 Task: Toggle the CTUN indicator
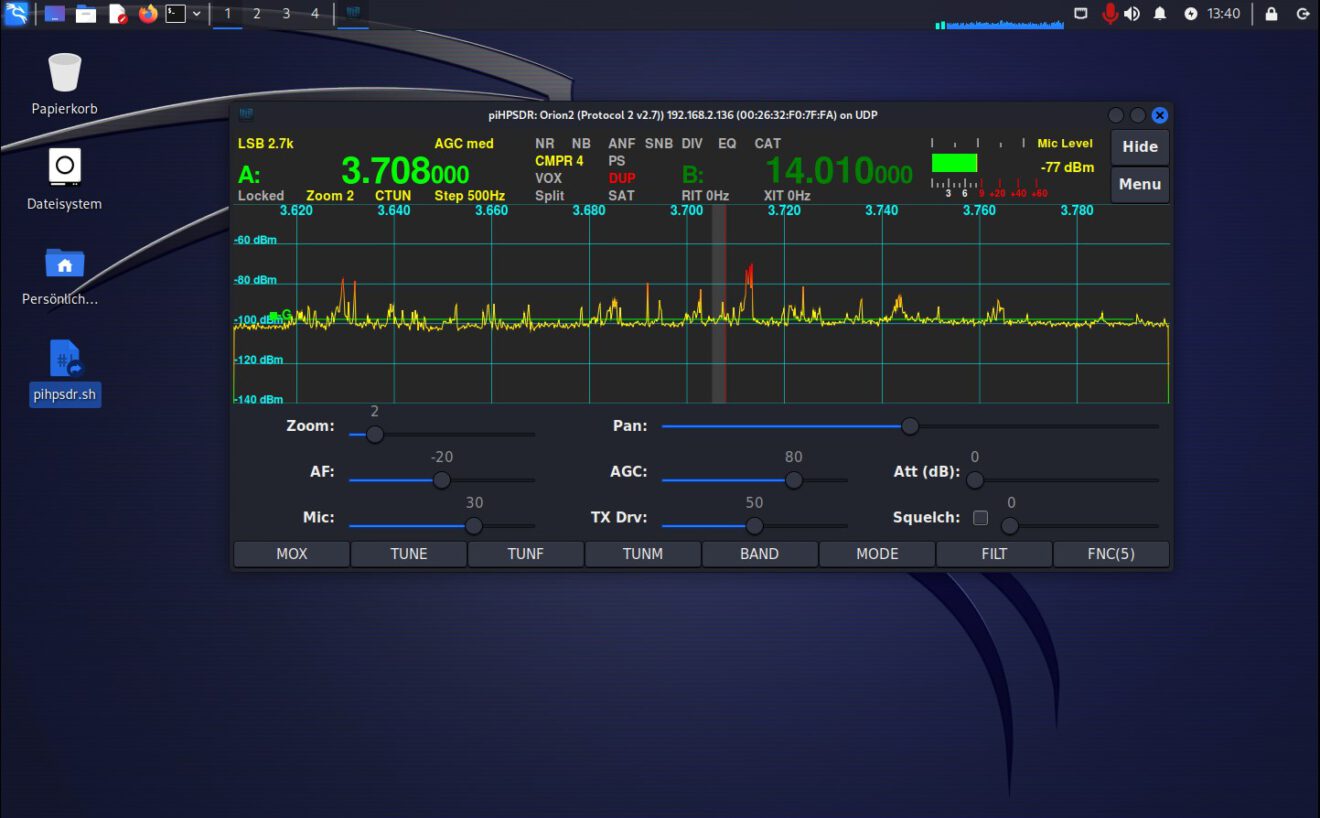click(393, 196)
